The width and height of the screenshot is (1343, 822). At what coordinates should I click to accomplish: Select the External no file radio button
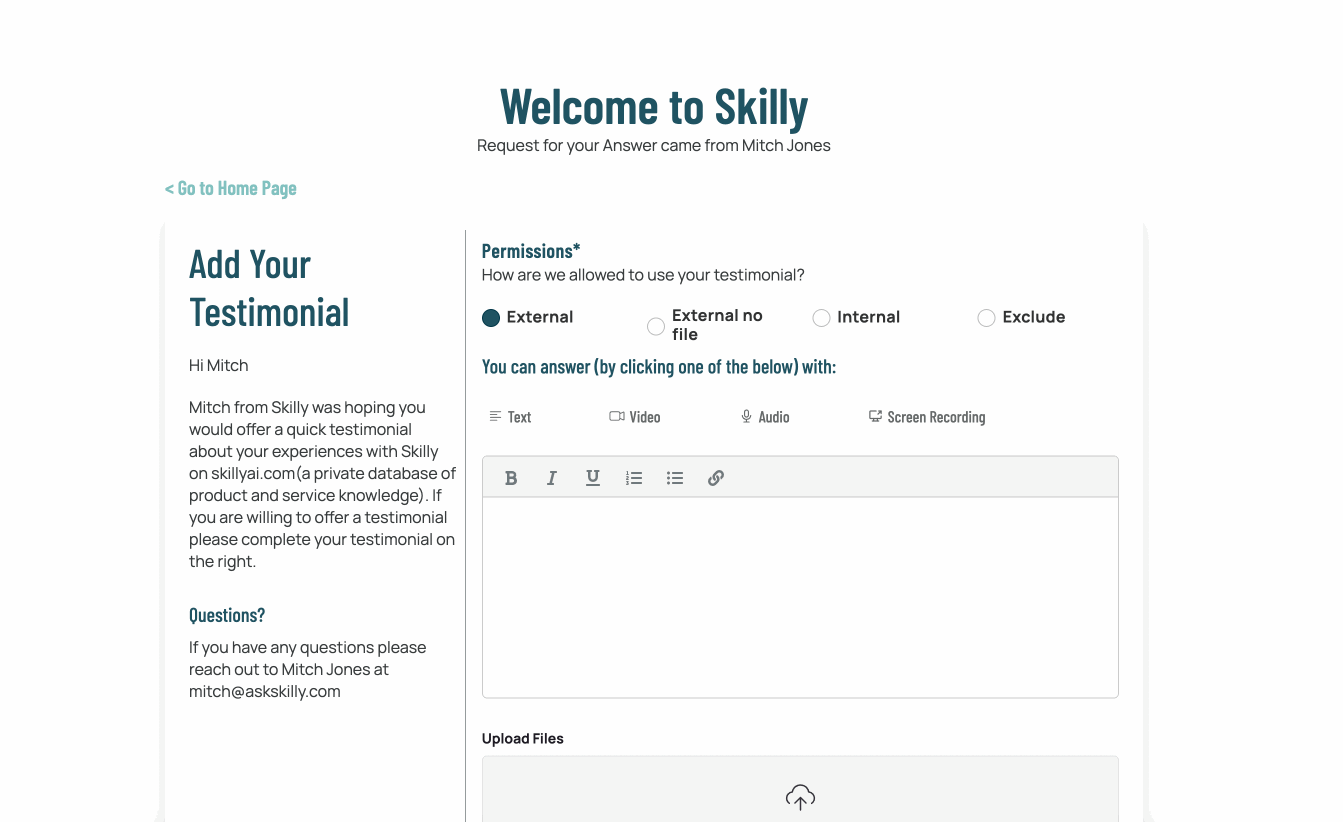pyautogui.click(x=656, y=326)
